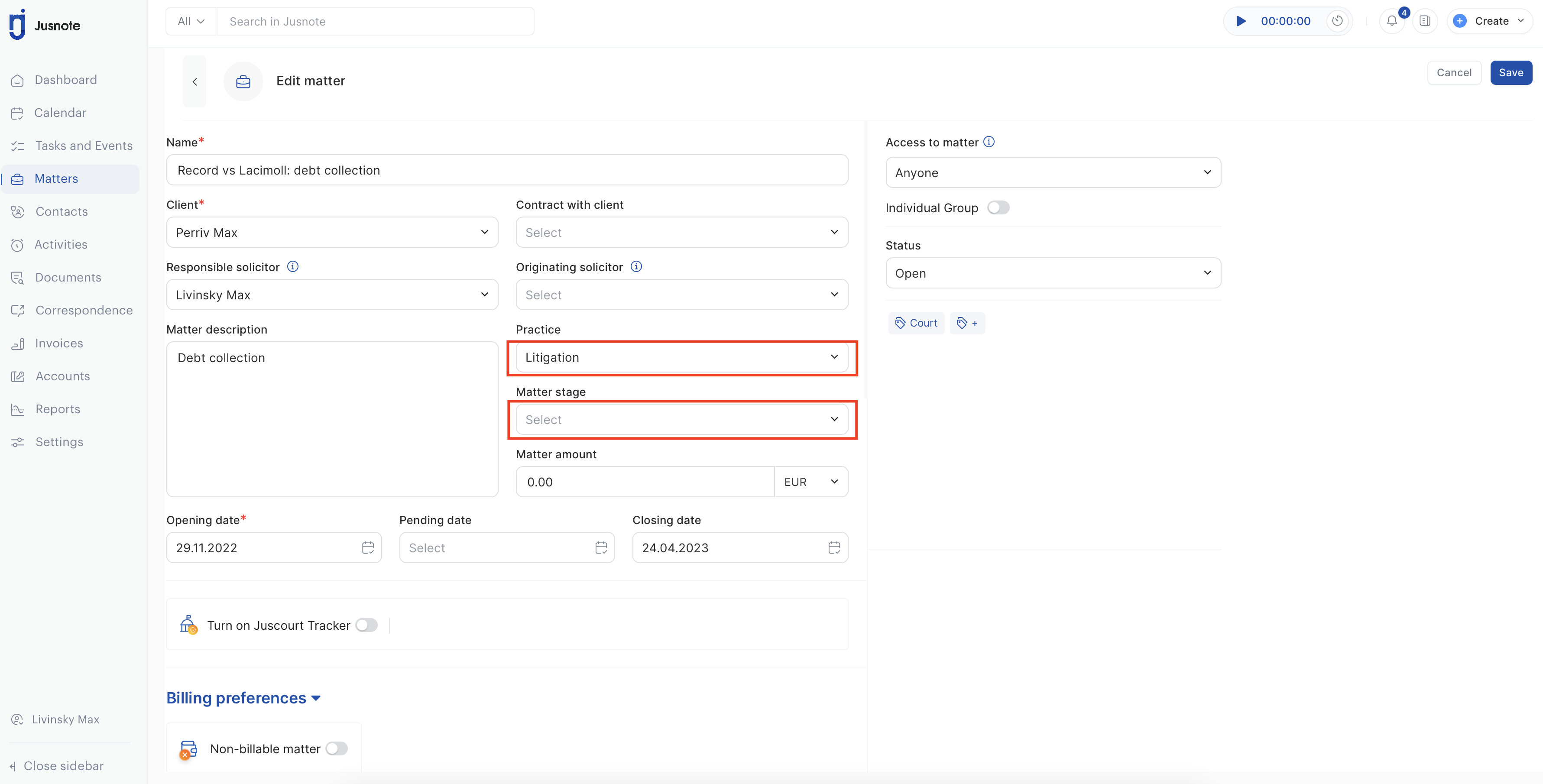Screen dimensions: 1543x784
Task: Open Pending date calendar picker
Action: point(601,548)
